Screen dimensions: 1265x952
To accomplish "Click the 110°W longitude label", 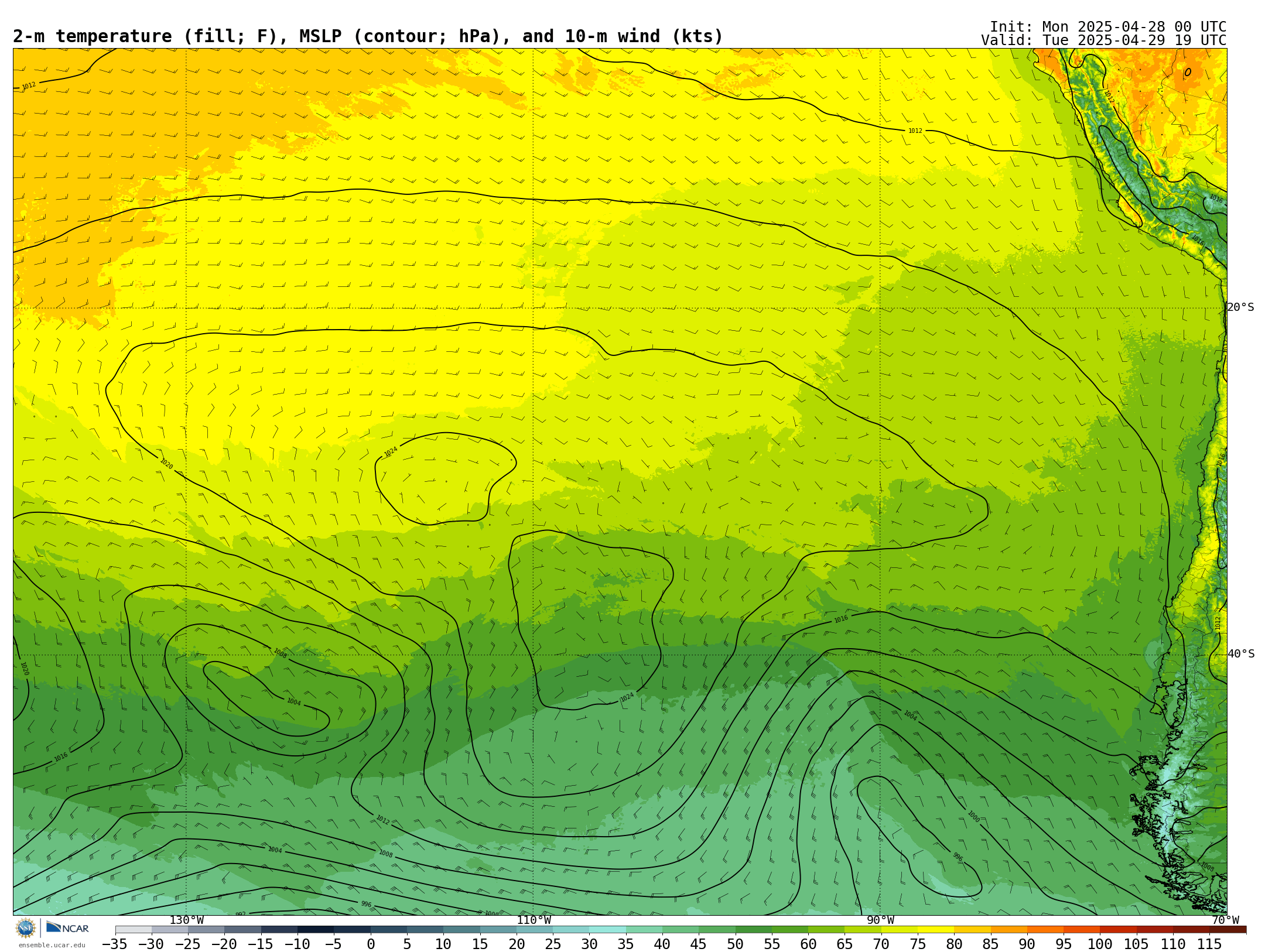I will pos(534,920).
